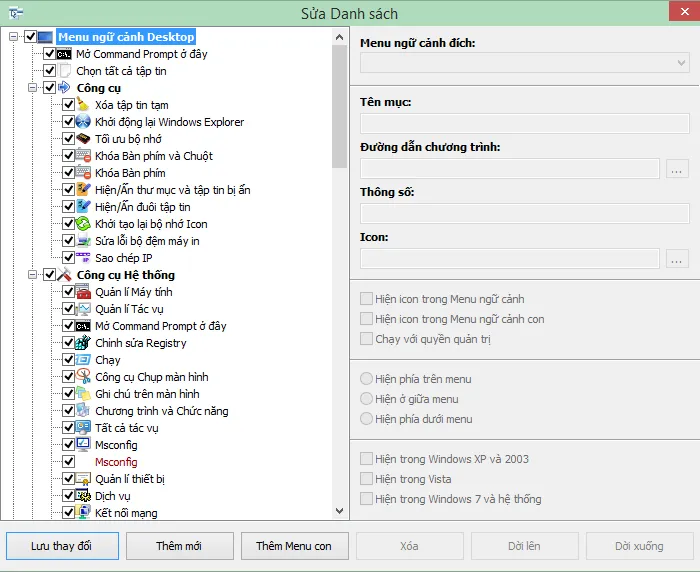Screen dimensions: 700x572
Task: Click the memory chip icon for Tối ưu bộ nhớ
Action: click(x=83, y=138)
